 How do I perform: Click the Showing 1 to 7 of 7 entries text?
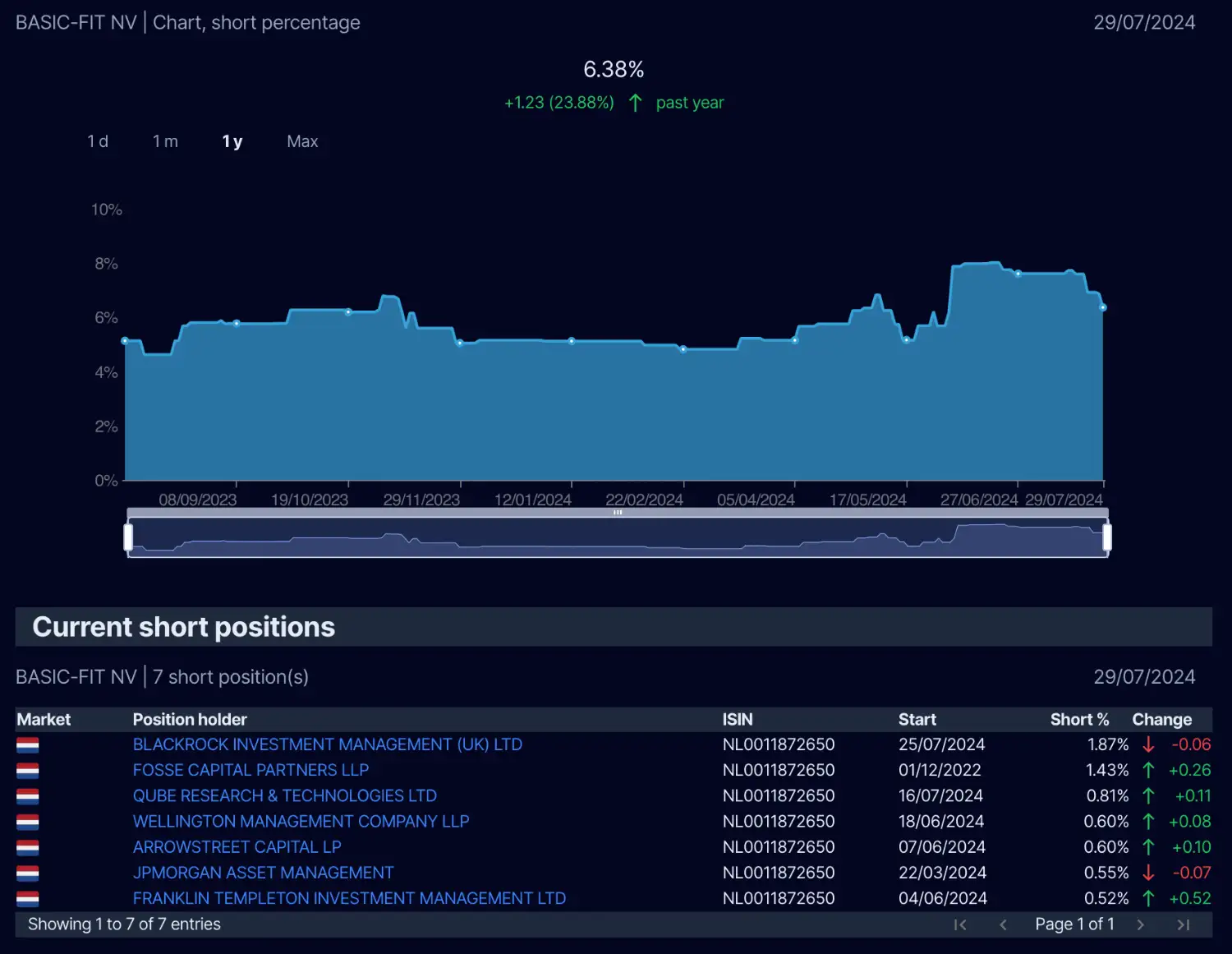pyautogui.click(x=124, y=924)
